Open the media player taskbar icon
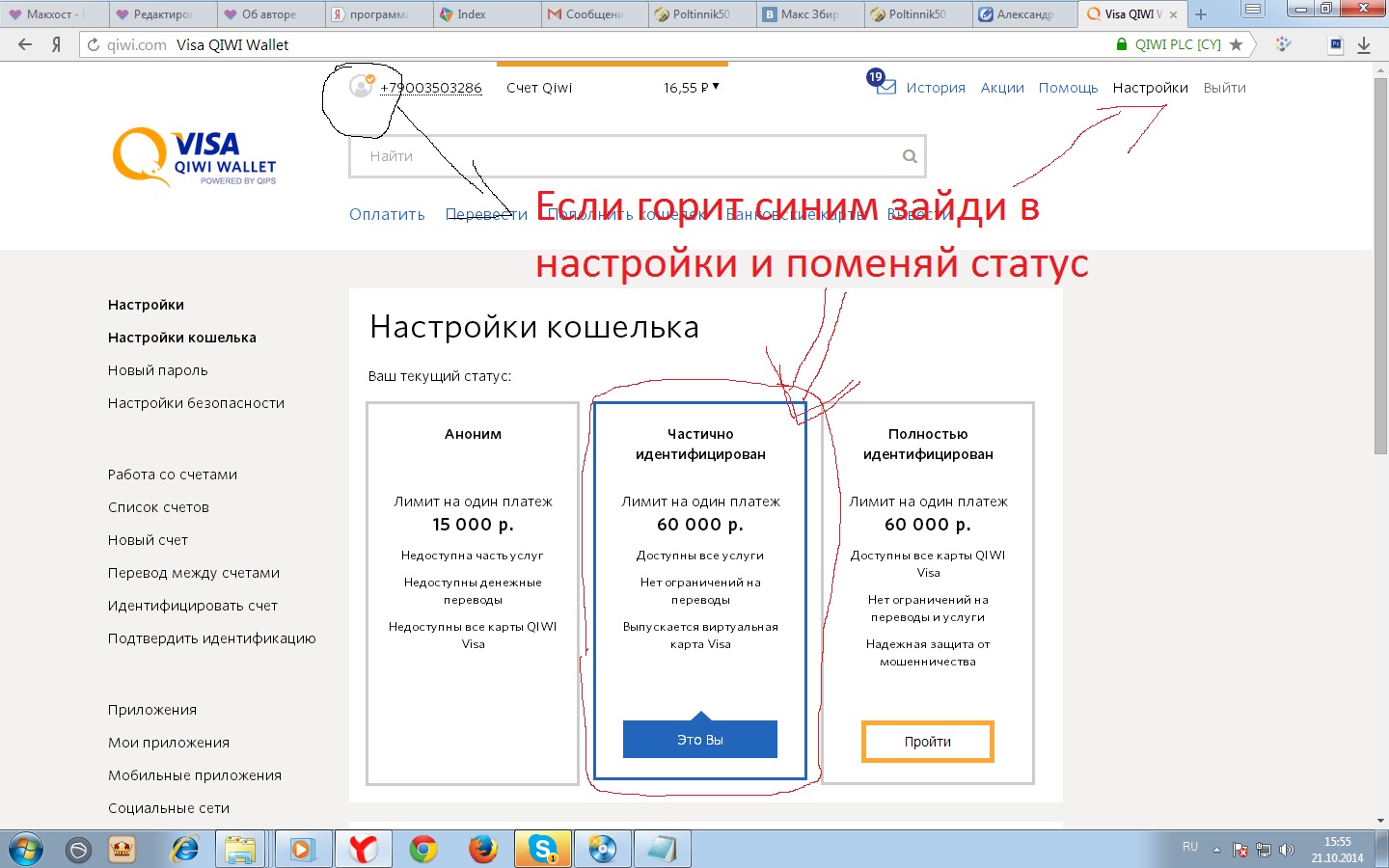Image resolution: width=1389 pixels, height=868 pixels. click(304, 850)
